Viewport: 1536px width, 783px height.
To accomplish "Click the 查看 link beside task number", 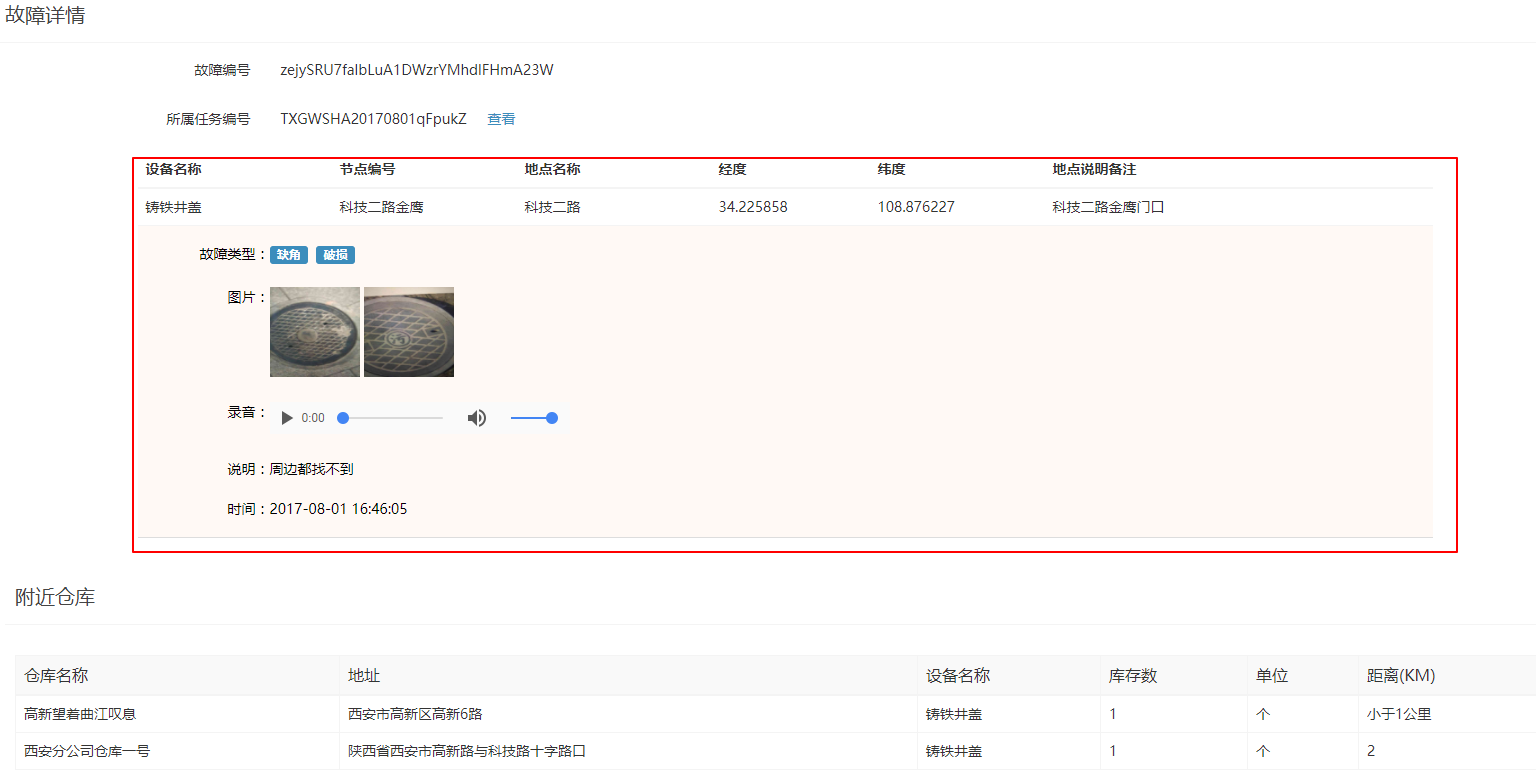I will (x=501, y=119).
